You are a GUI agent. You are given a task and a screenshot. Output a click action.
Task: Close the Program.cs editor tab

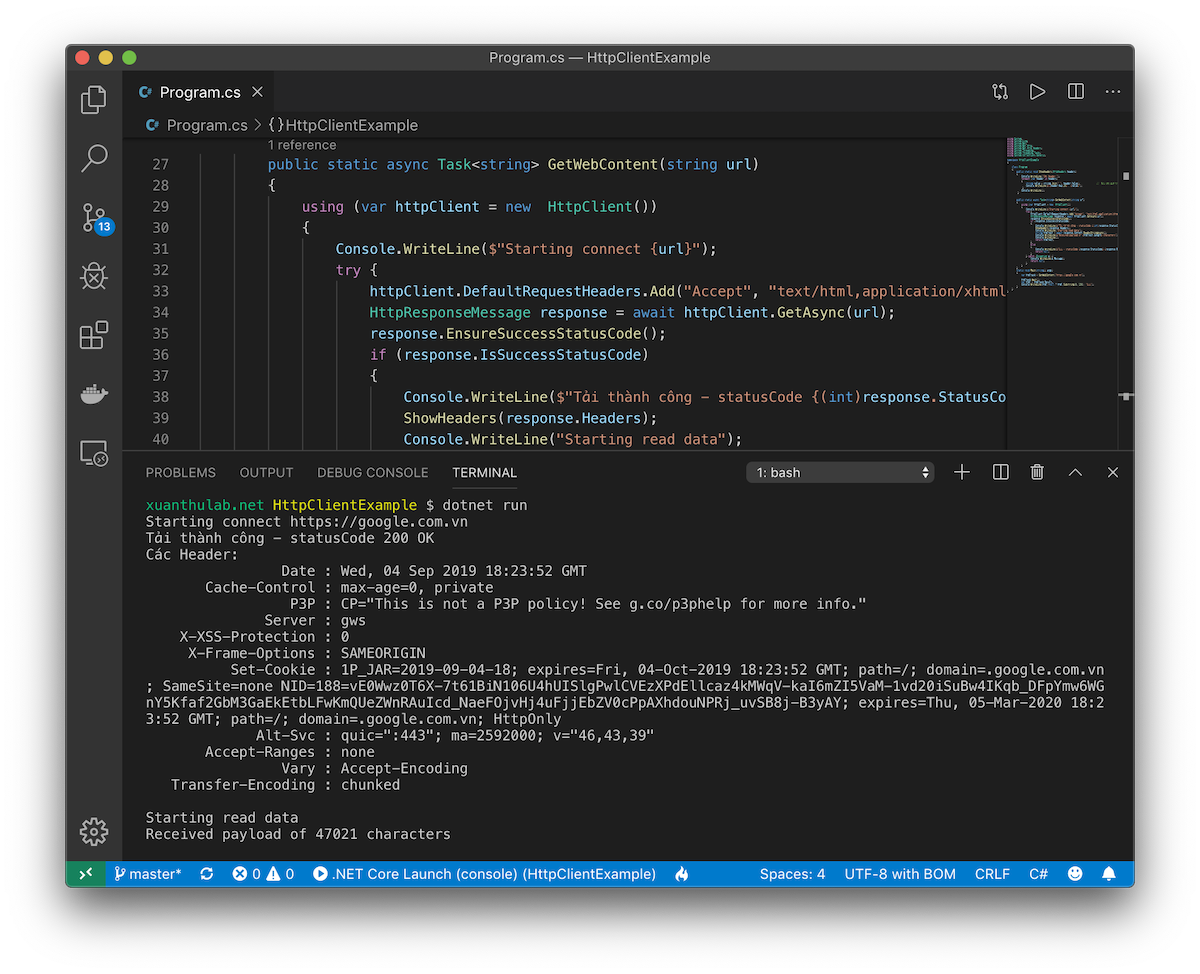point(257,92)
